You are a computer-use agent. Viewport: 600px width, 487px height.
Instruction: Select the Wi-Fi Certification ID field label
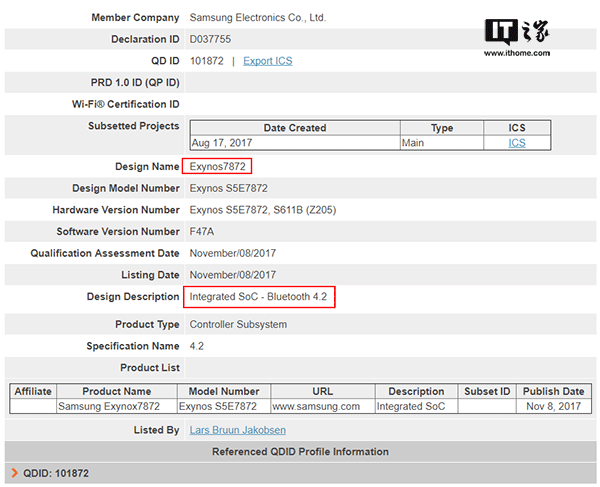pyautogui.click(x=126, y=104)
